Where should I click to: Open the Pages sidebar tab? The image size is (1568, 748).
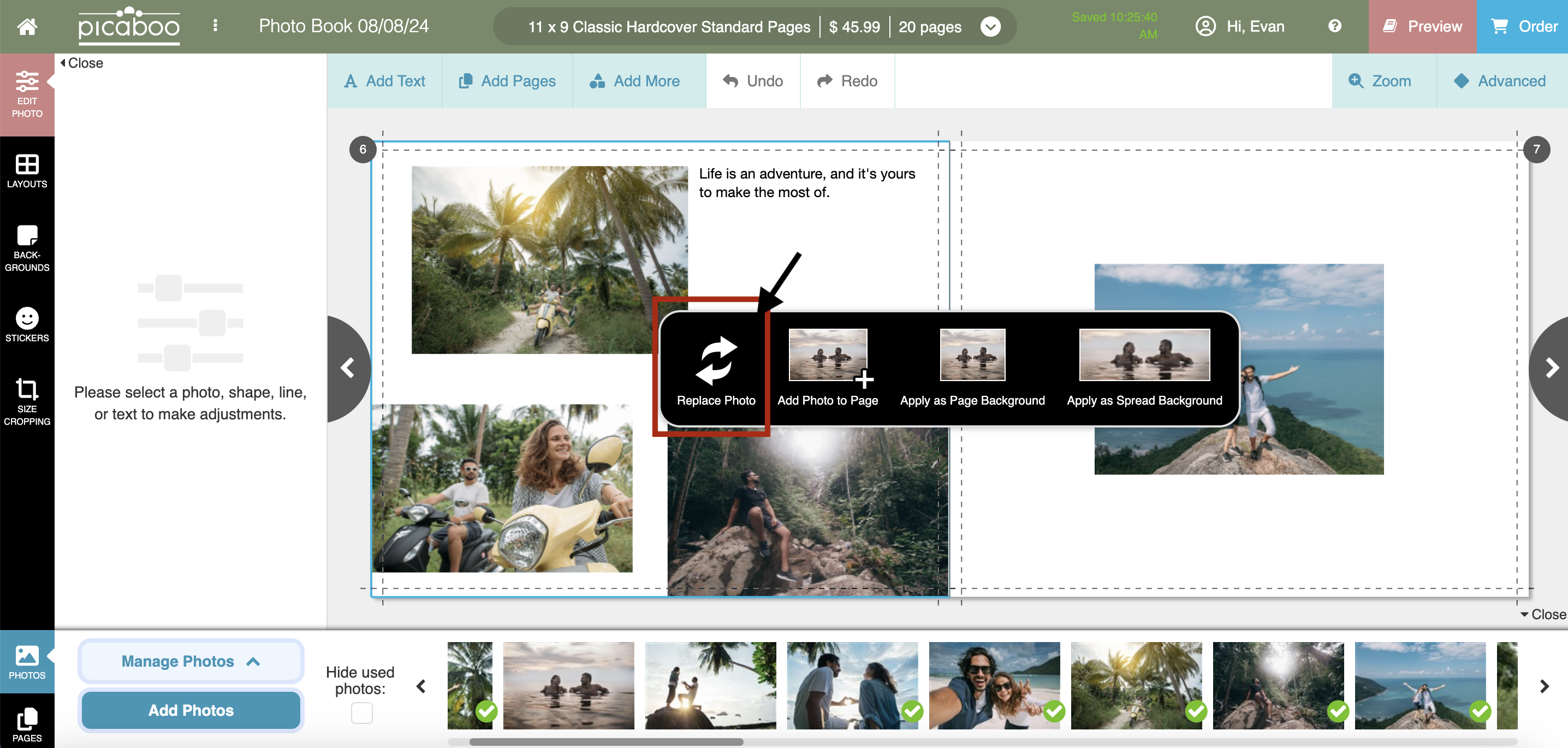coord(27,725)
